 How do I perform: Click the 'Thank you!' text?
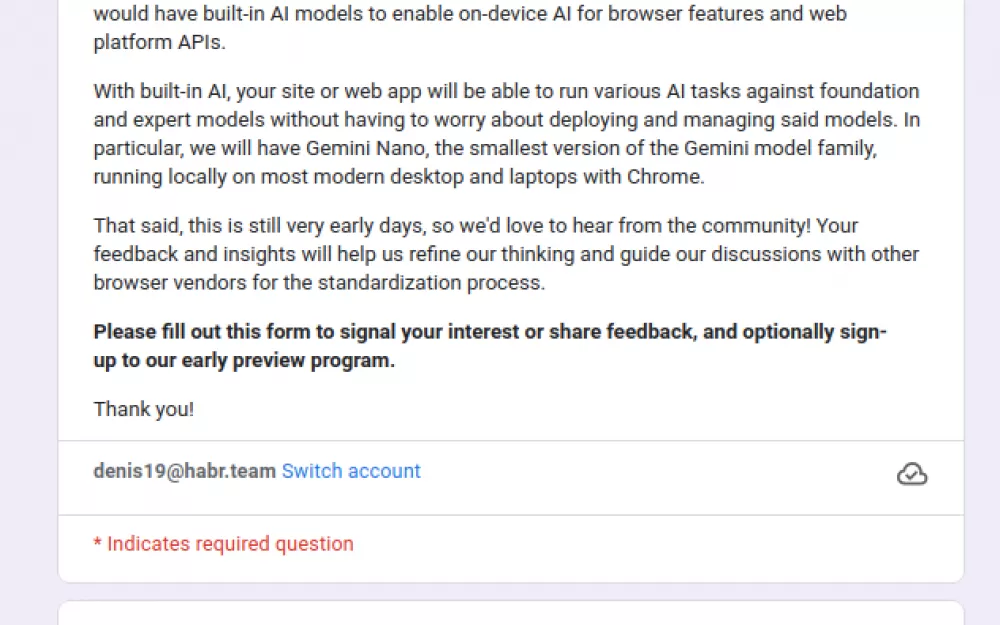click(x=143, y=409)
